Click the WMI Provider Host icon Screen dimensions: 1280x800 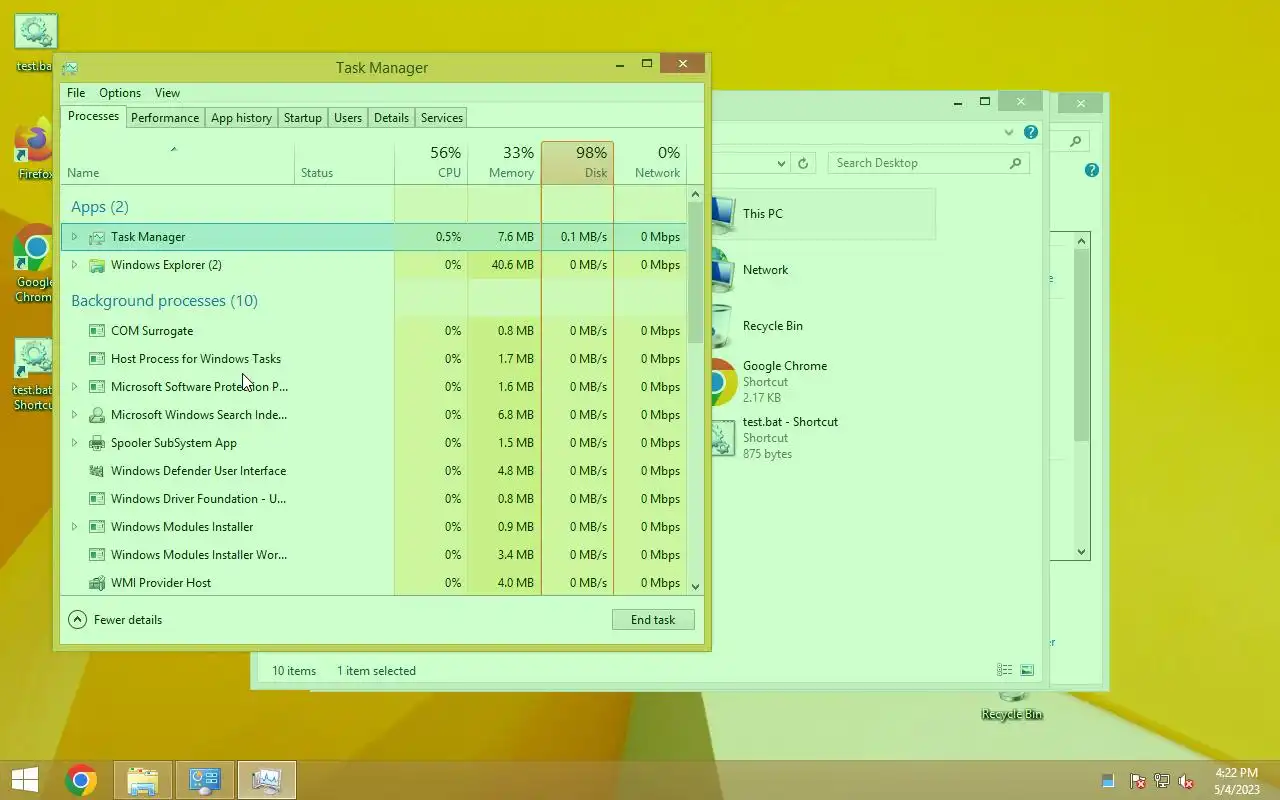click(x=97, y=583)
